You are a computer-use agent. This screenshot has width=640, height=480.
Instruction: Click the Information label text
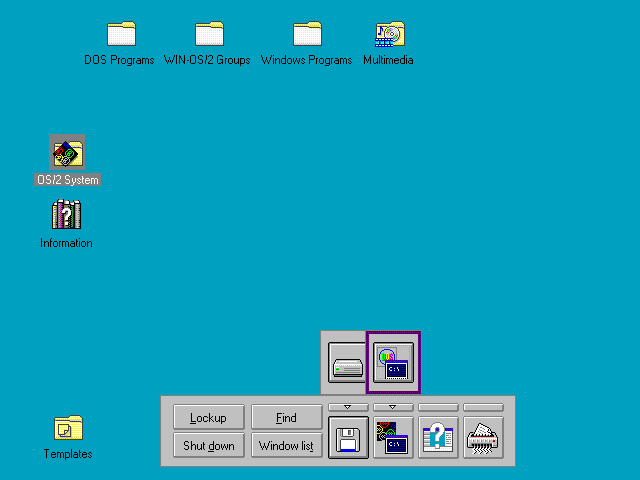click(66, 243)
